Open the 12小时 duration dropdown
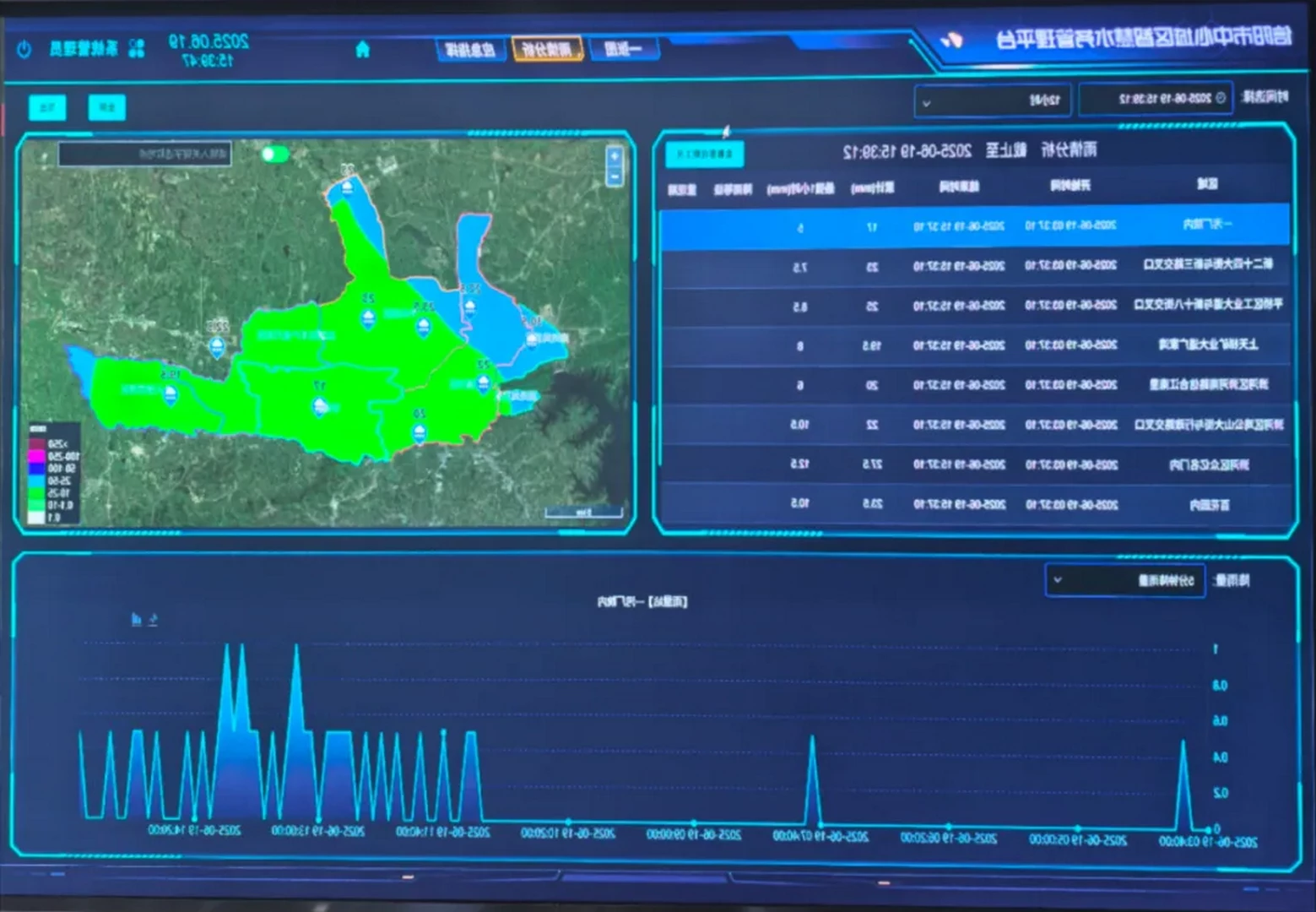The height and width of the screenshot is (912, 1316). tap(993, 100)
